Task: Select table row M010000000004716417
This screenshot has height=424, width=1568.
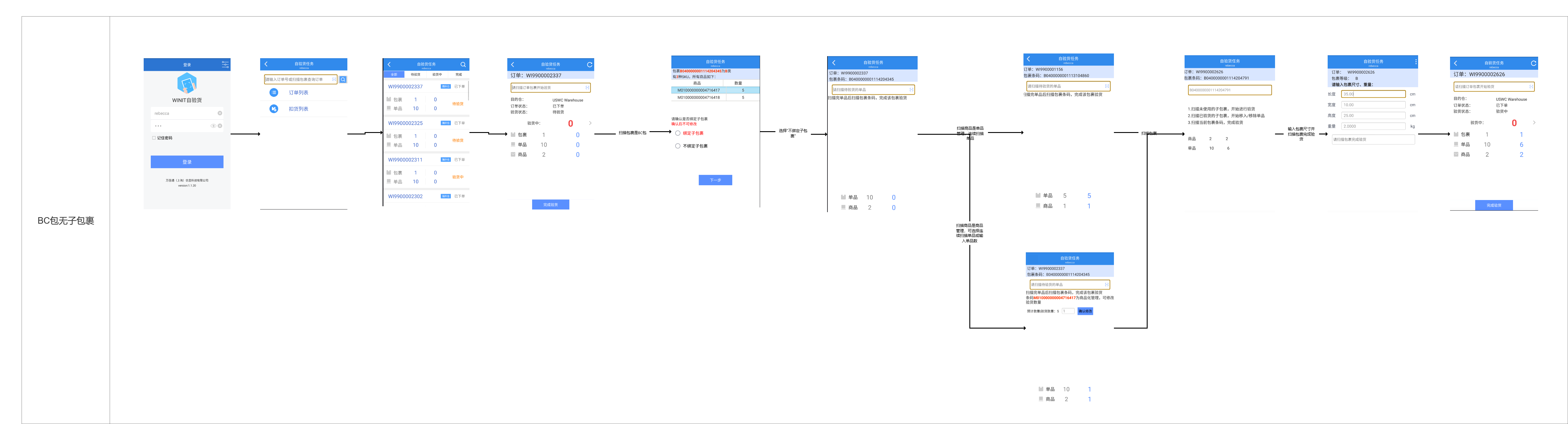Action: [715, 90]
